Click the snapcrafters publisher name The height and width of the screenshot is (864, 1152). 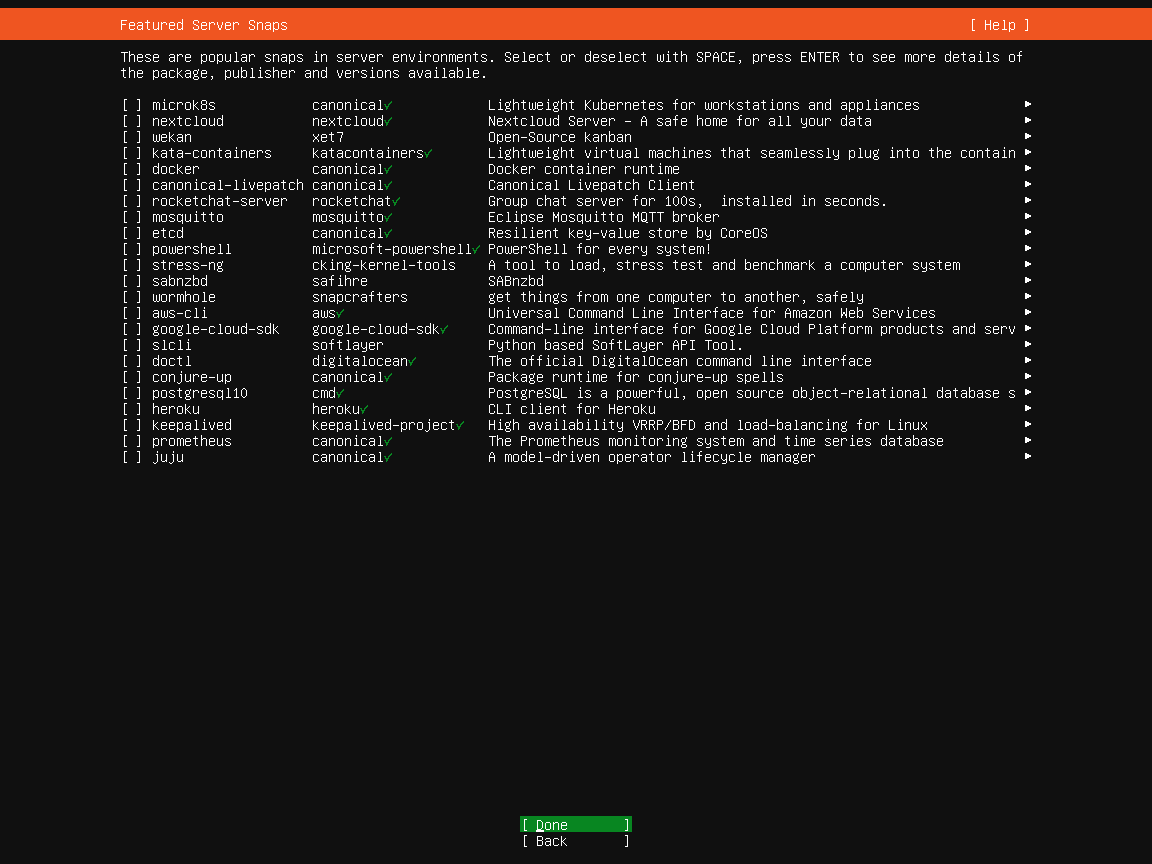click(x=360, y=297)
